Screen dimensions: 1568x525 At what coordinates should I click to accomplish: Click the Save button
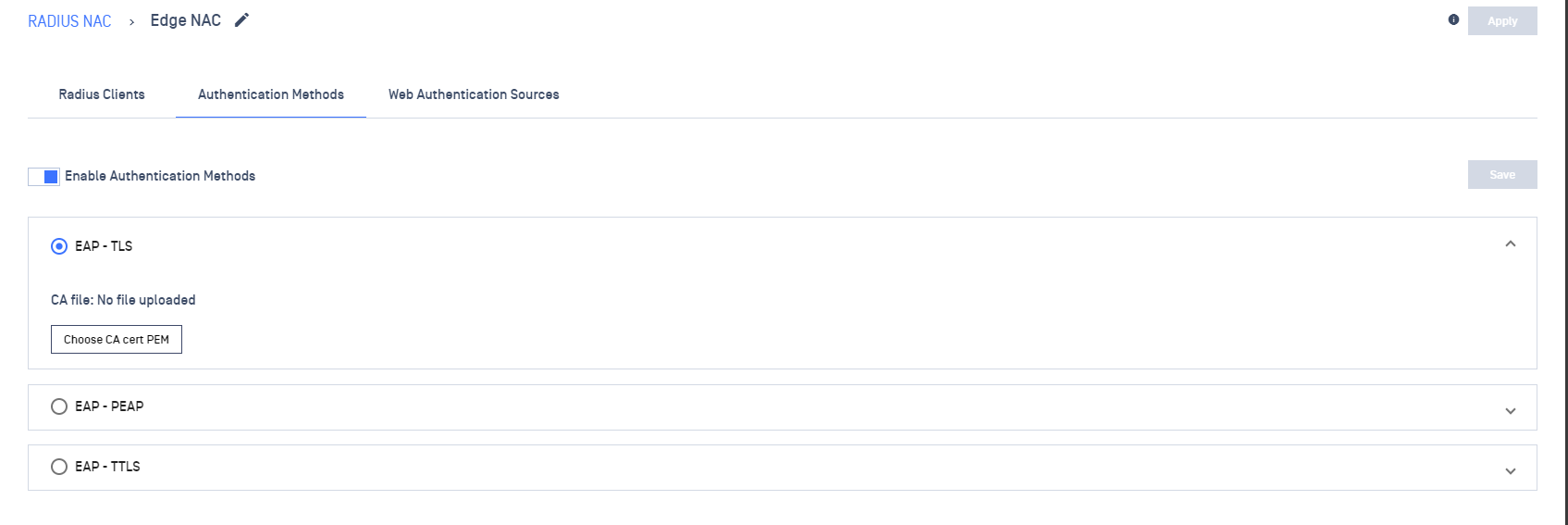click(1502, 175)
